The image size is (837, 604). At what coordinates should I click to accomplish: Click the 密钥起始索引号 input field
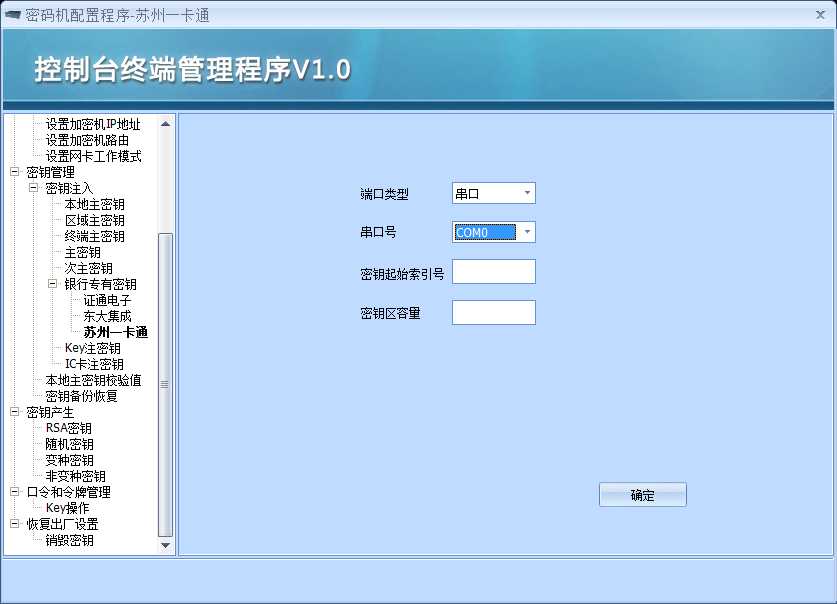(494, 272)
